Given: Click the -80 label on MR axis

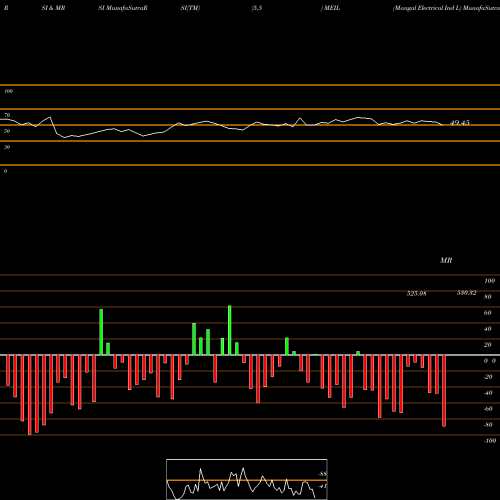Looking at the screenshot, I should click(x=488, y=425).
